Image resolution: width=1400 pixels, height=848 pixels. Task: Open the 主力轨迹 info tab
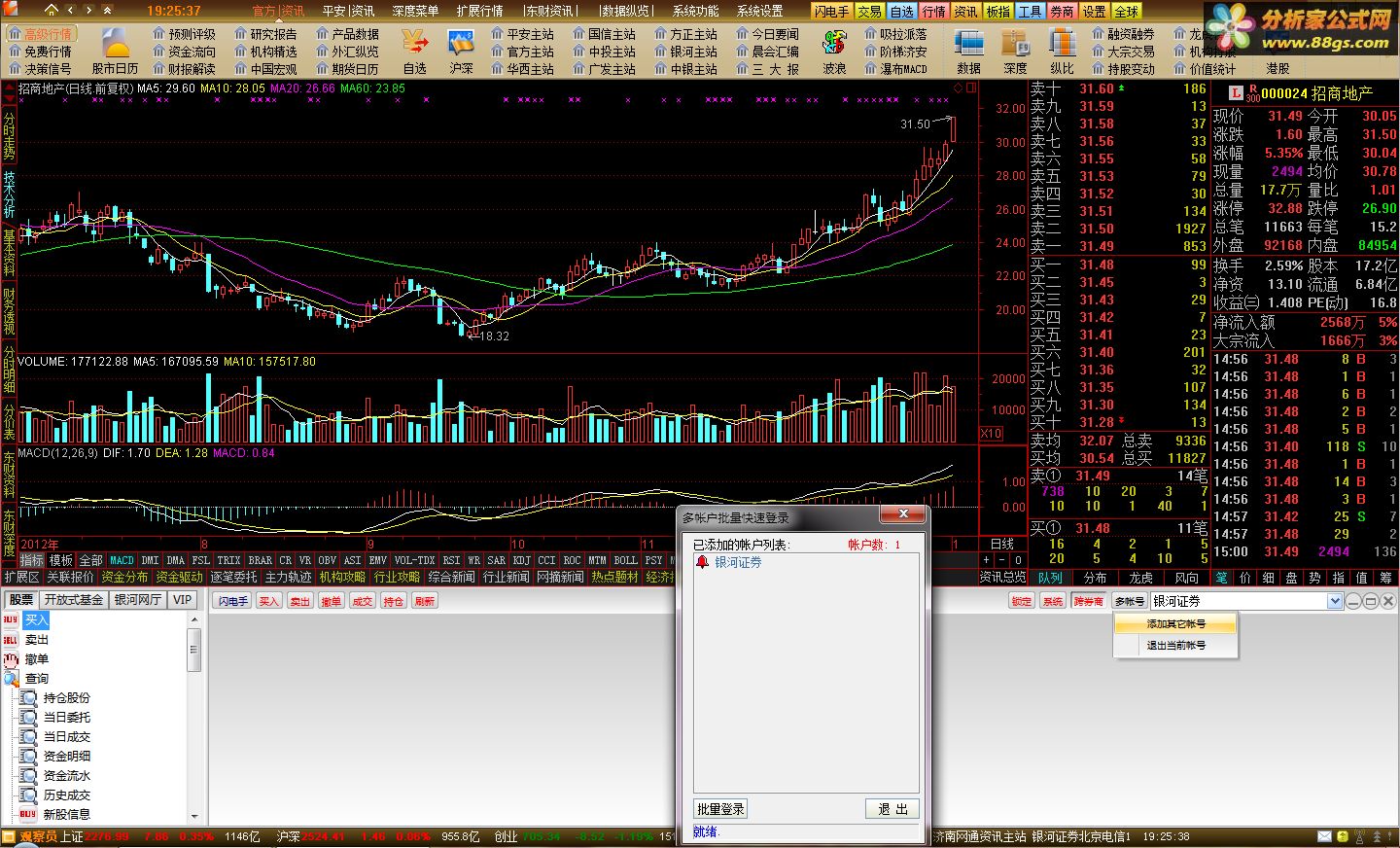(x=288, y=577)
